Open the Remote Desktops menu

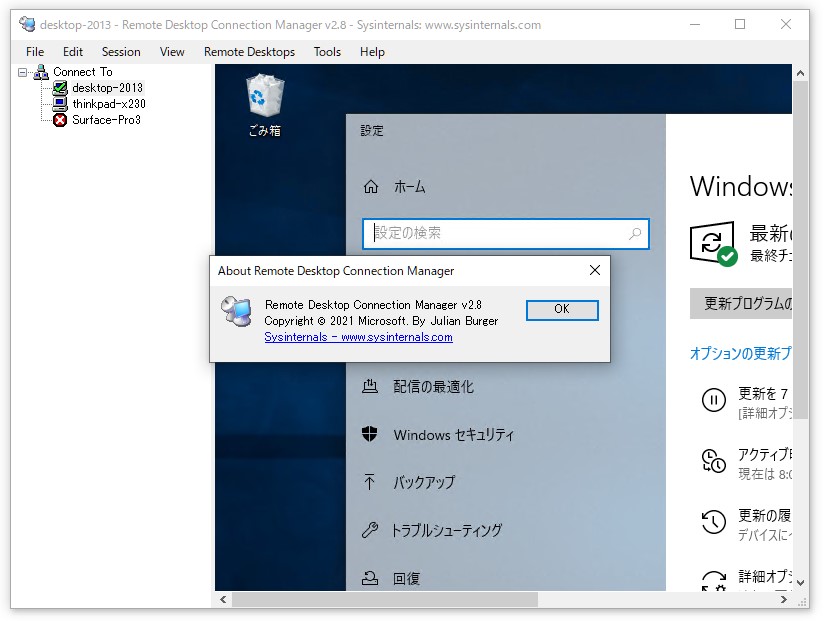[249, 52]
